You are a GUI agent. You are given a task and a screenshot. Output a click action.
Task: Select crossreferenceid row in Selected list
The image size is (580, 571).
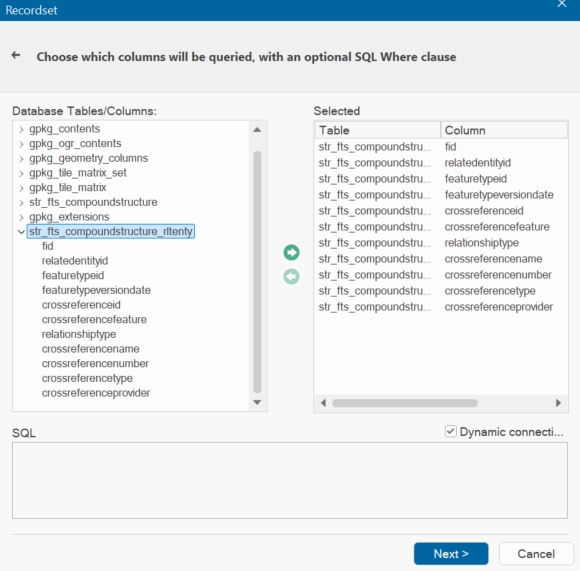click(x=441, y=211)
